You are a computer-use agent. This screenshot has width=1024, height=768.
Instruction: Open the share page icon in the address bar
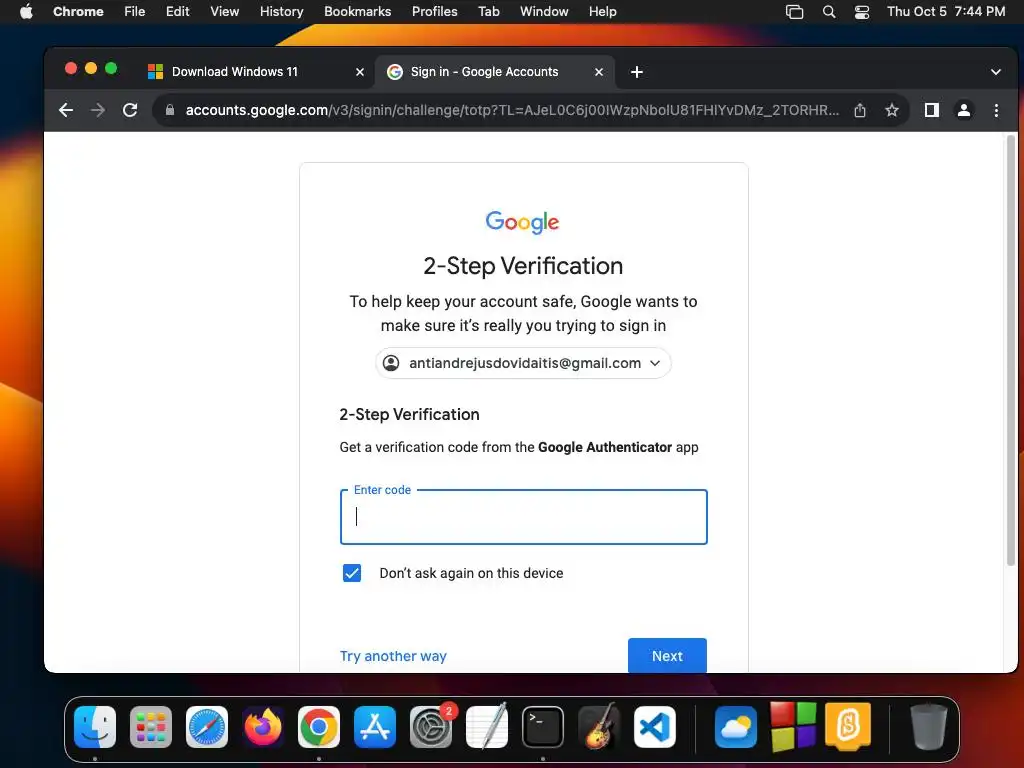860,110
